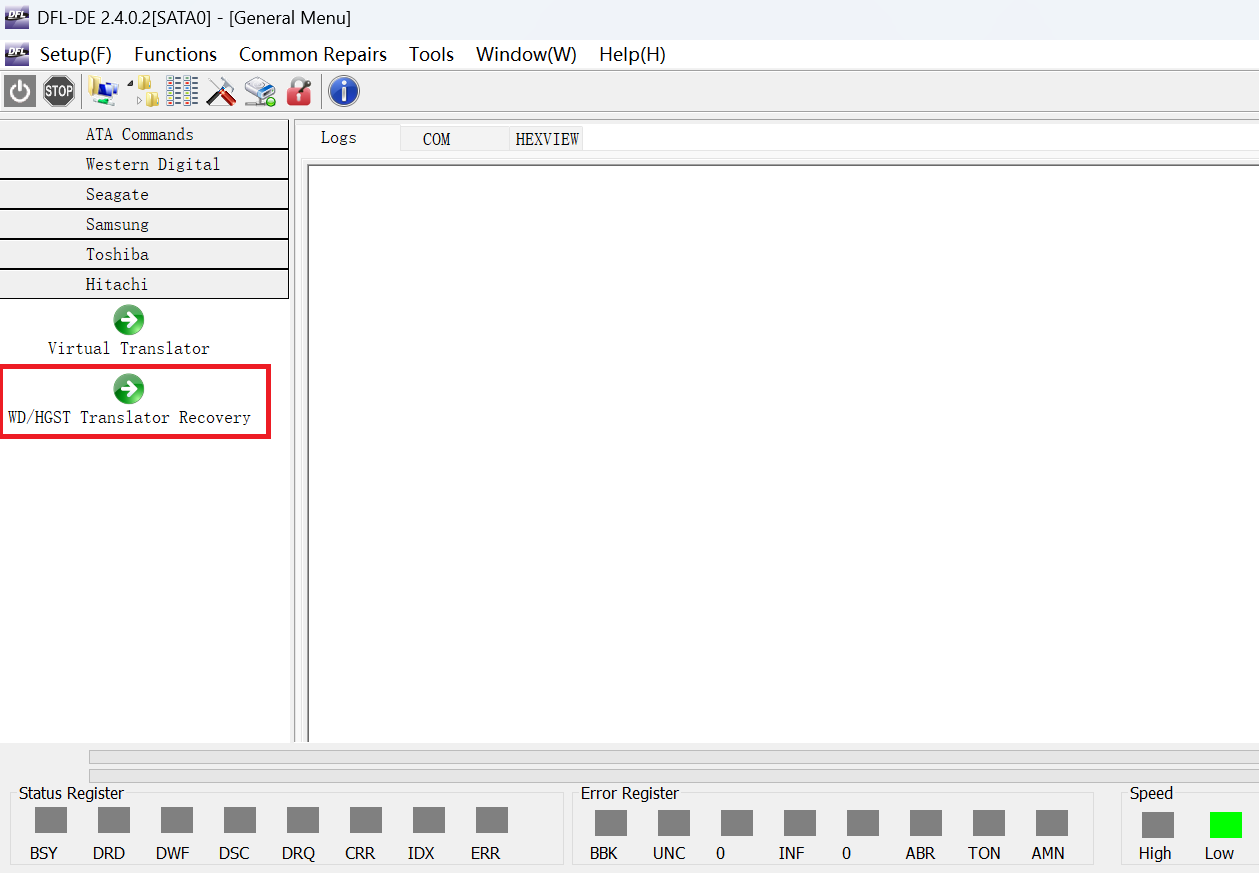Click the red padlock toolbar icon
1259x873 pixels.
pos(299,92)
